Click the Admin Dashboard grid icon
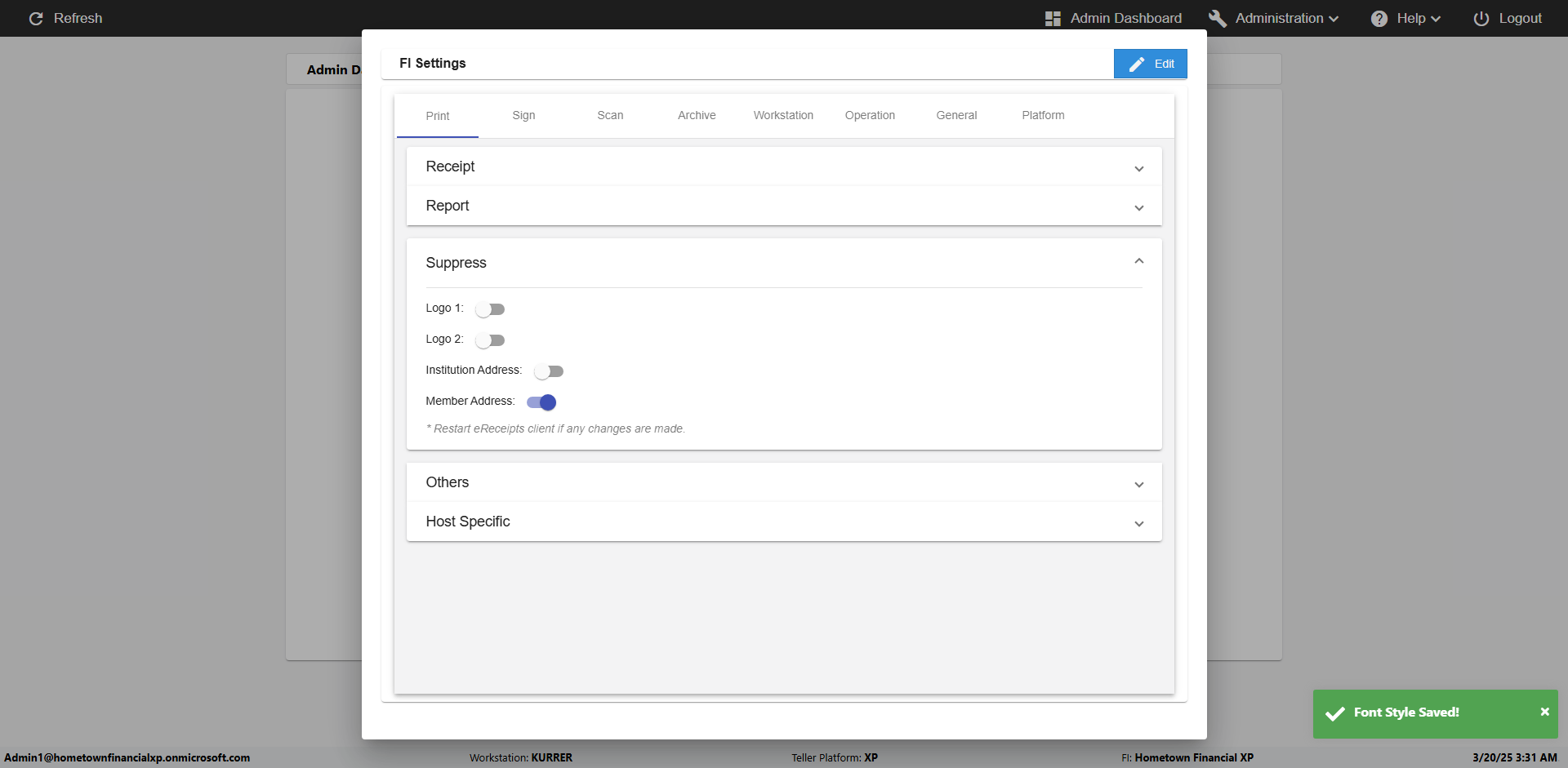The width and height of the screenshot is (1568, 768). pyautogui.click(x=1053, y=19)
